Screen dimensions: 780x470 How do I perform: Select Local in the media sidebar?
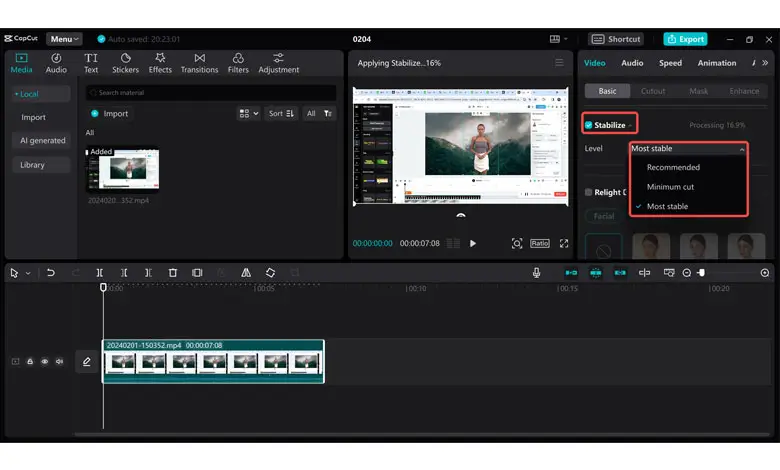coord(41,94)
